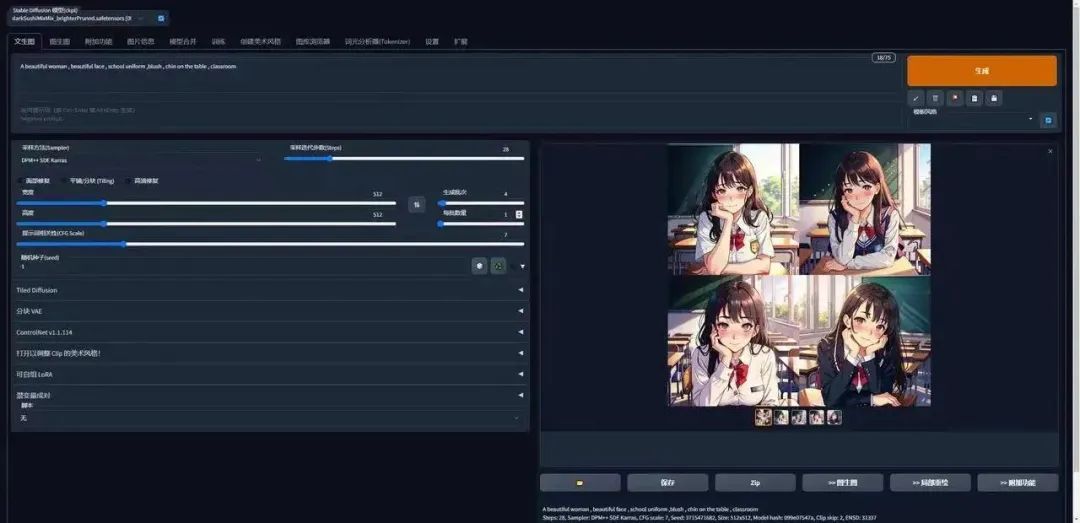The image size is (1080, 523).
Task: Open the Sampler dropdown showing DPM++ SDE Karras
Action: (141, 160)
